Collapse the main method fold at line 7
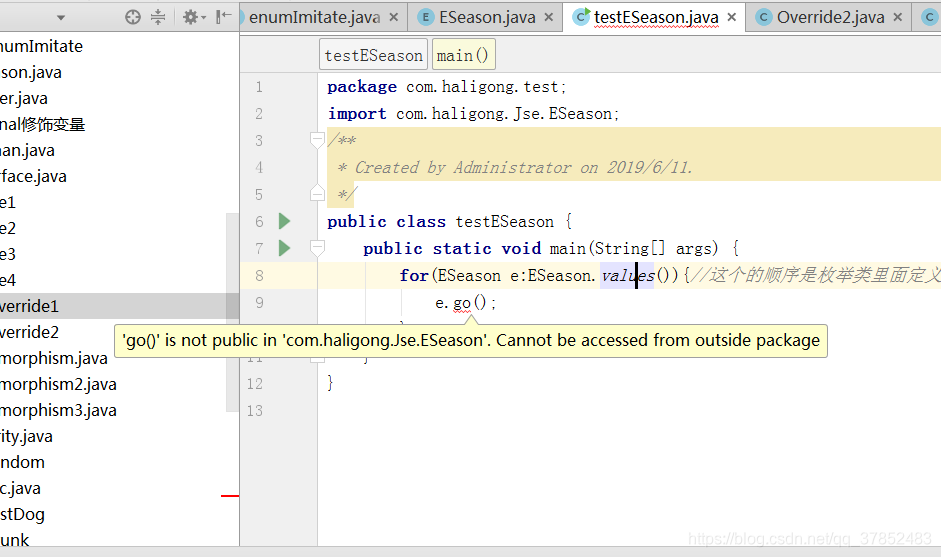This screenshot has height=557, width=941. coord(317,247)
